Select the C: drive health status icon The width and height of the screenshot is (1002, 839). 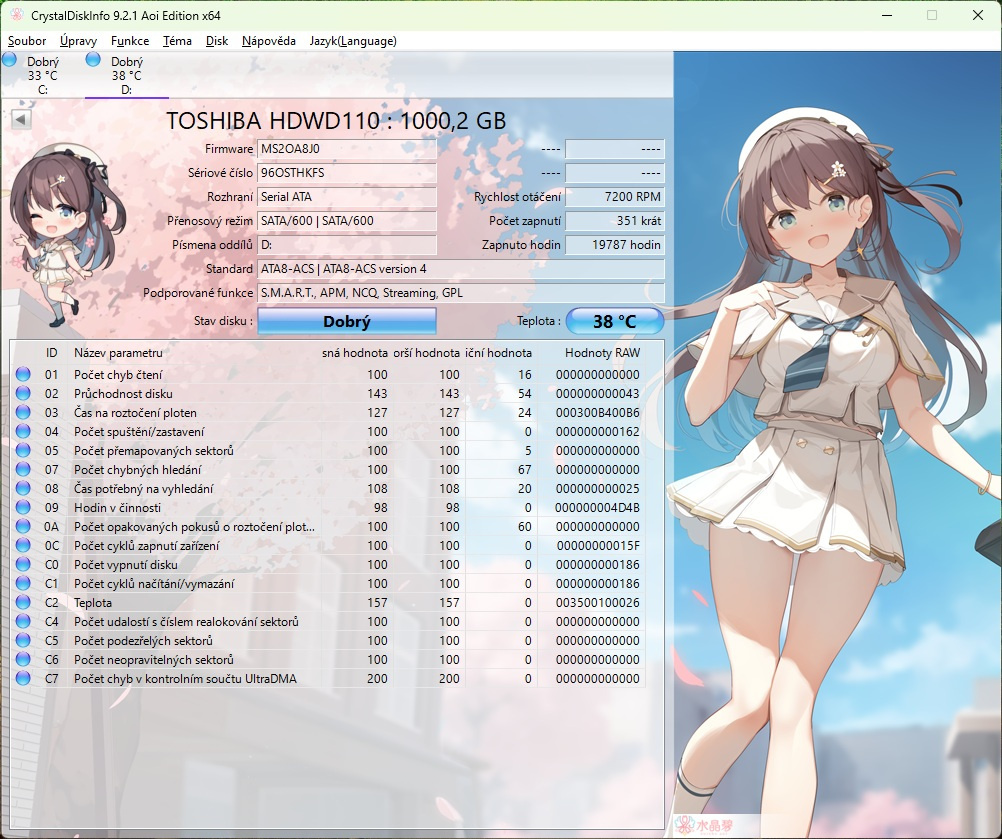click(9, 60)
